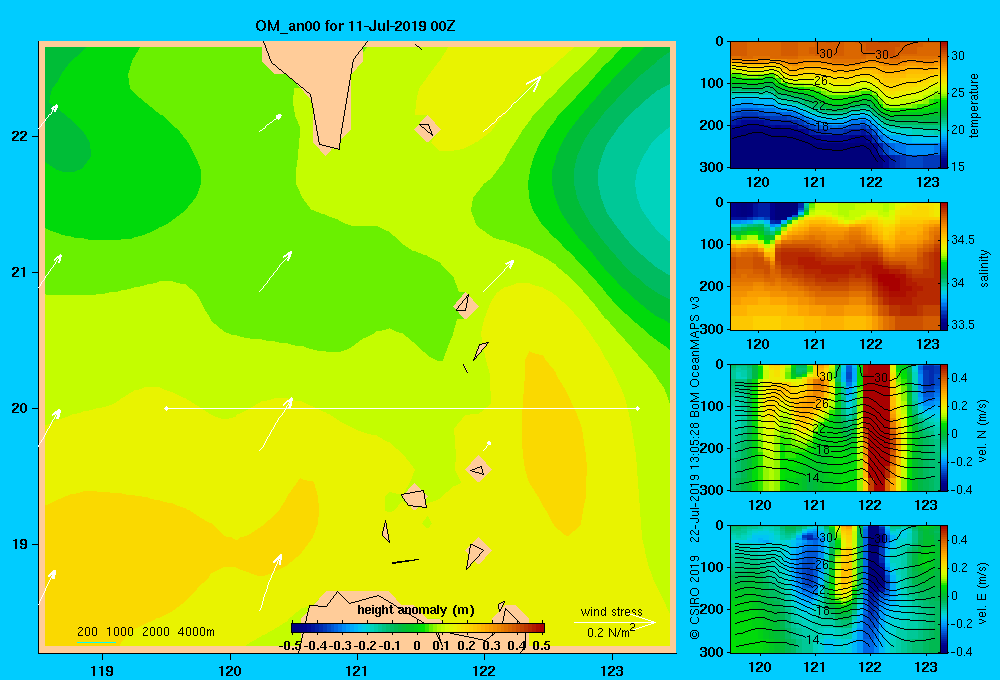Click the vel. N color scale bar
This screenshot has height=680, width=1000.
[944, 427]
